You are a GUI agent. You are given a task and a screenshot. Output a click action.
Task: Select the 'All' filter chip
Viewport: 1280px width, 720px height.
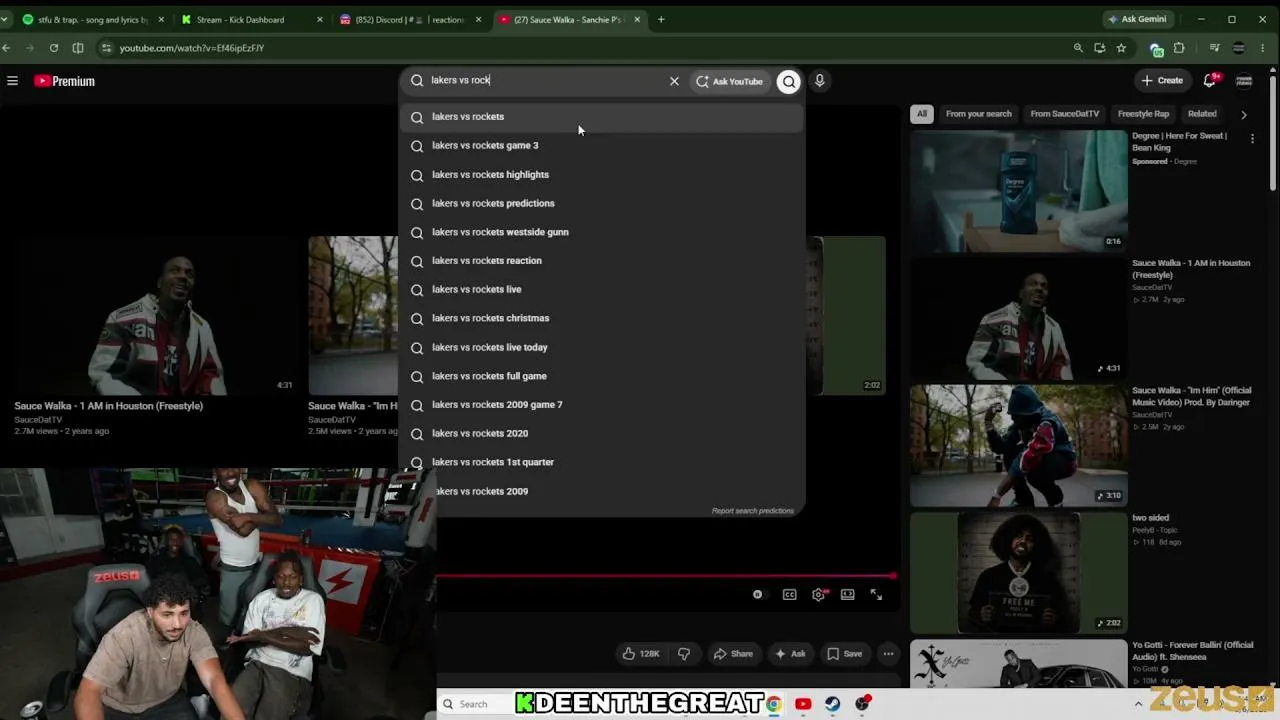coord(922,114)
